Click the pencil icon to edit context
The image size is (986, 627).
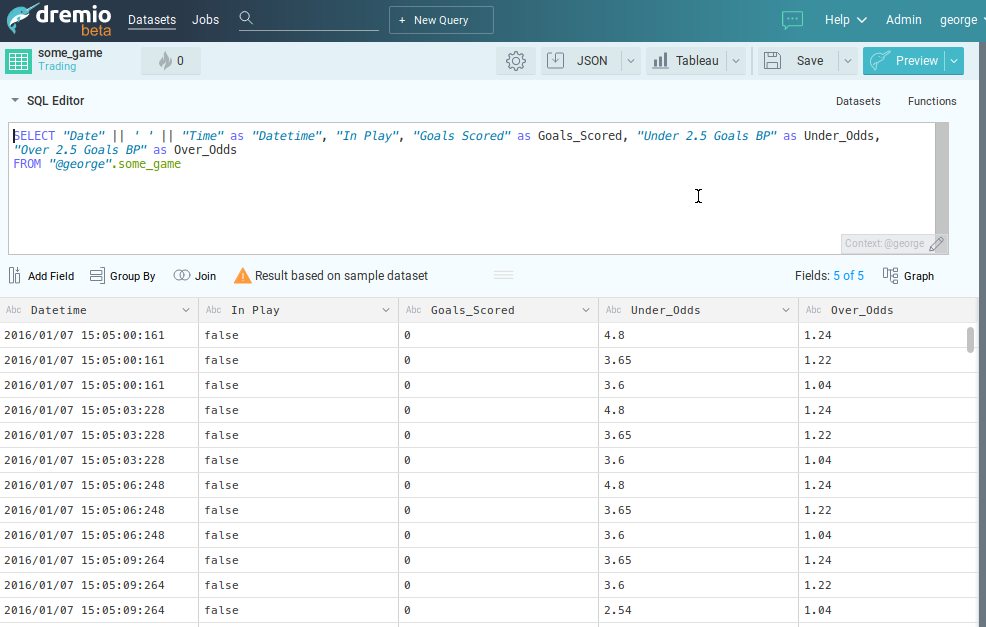coord(936,243)
